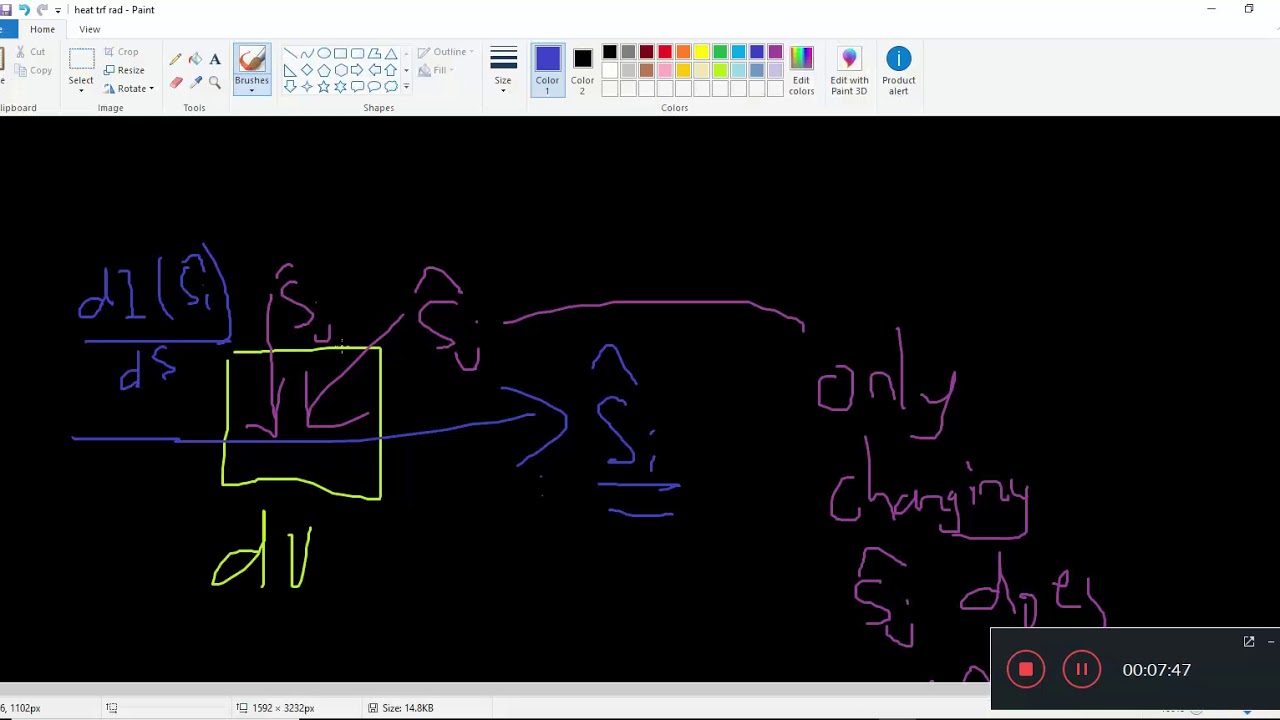Choose the Four-point star shape
Viewport: 1280px width, 720px height.
tap(307, 86)
